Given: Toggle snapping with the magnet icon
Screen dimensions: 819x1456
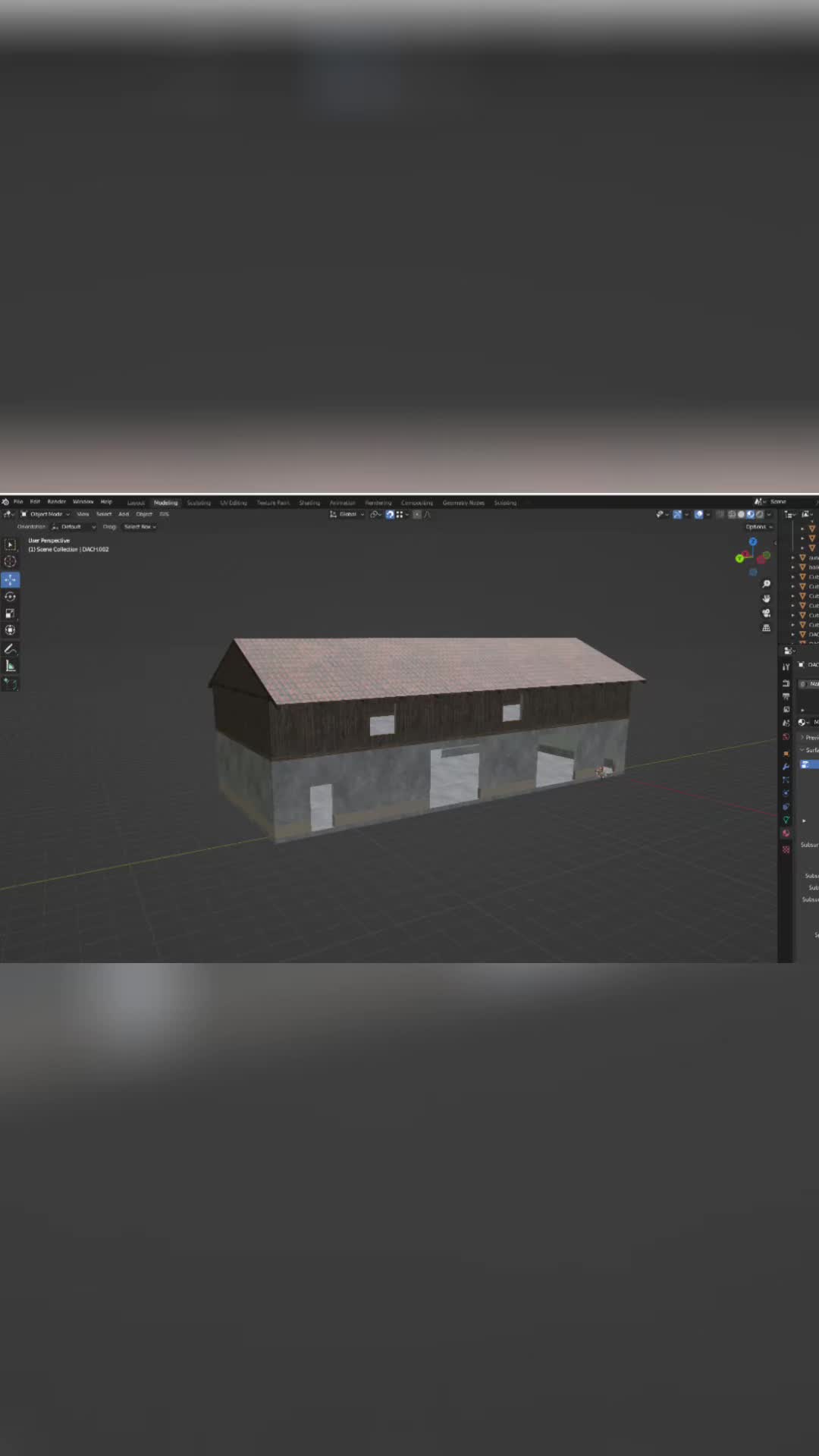Looking at the screenshot, I should [x=390, y=514].
